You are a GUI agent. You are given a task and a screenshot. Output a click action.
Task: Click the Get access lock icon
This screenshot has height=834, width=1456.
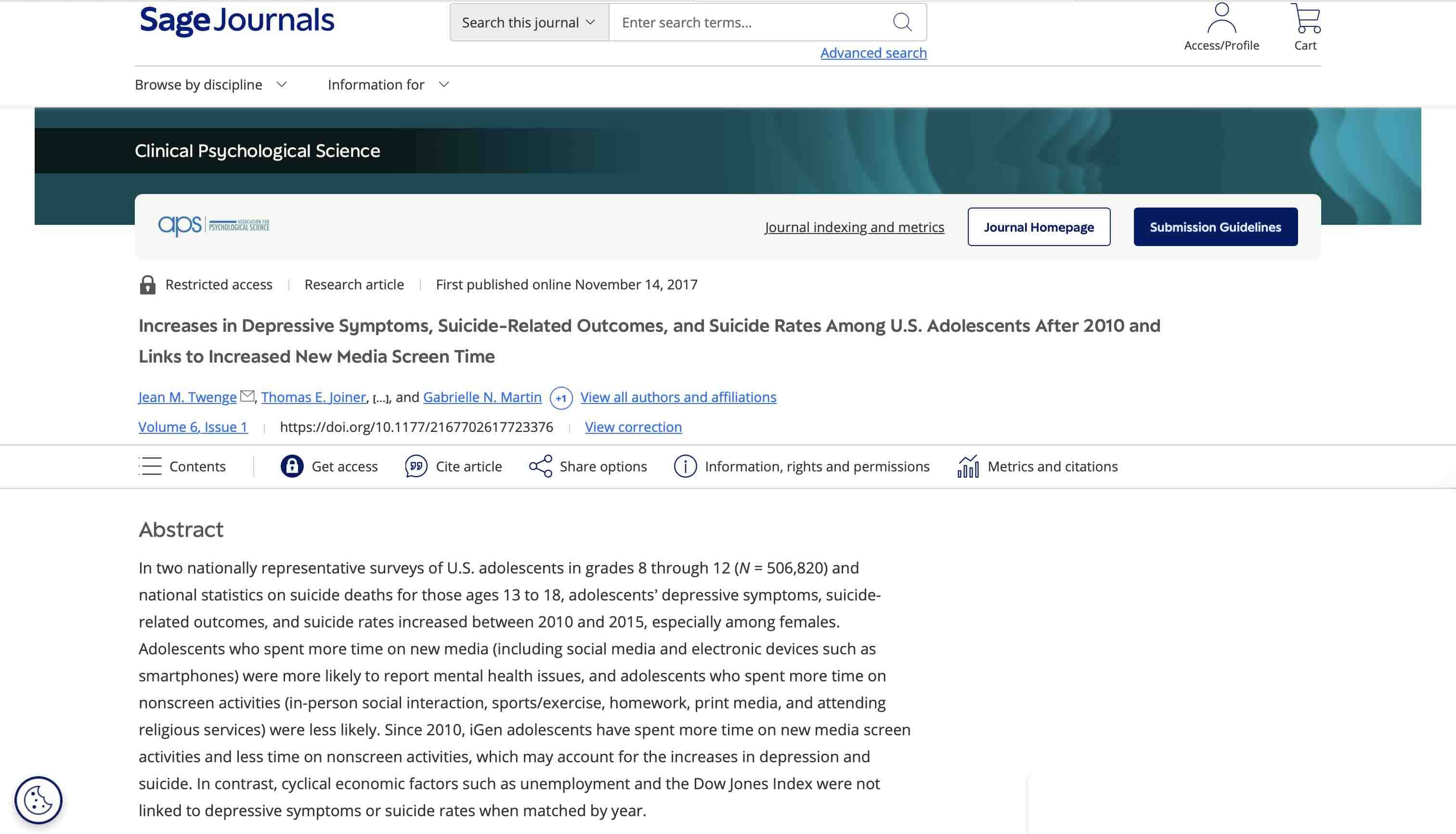(292, 466)
